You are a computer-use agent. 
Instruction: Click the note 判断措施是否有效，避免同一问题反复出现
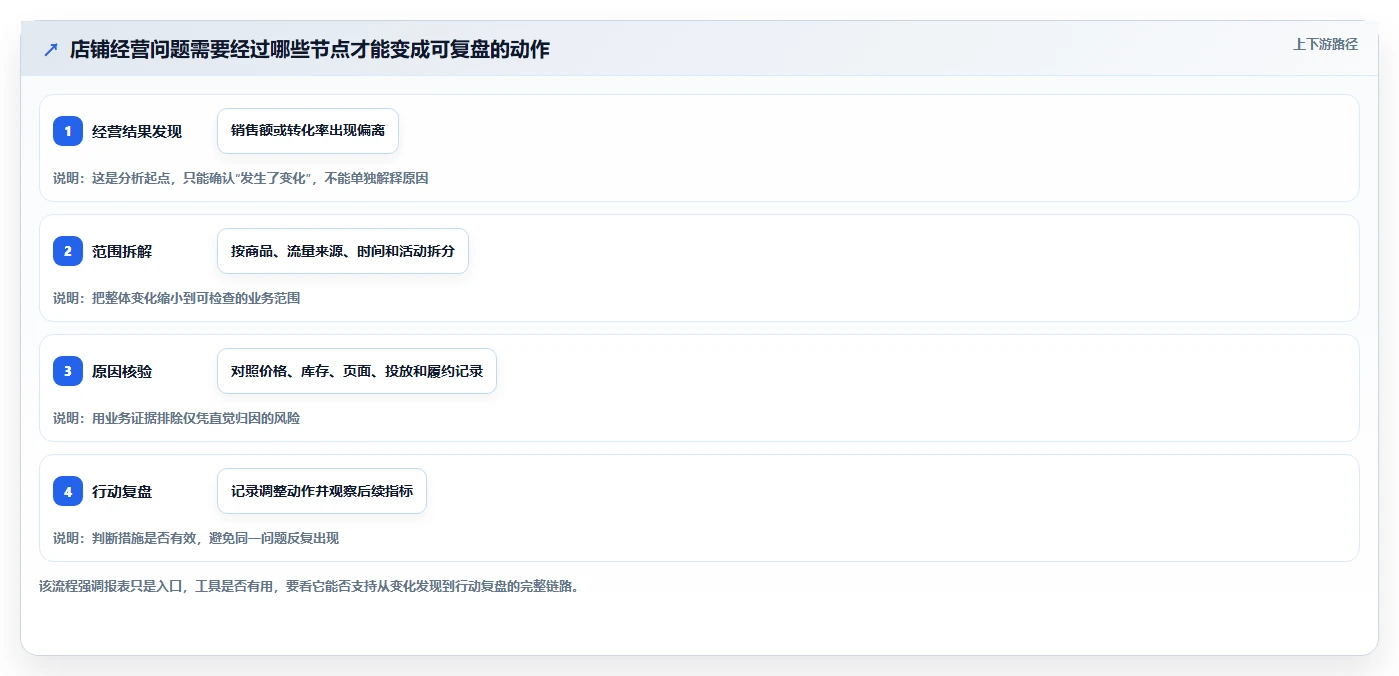pyautogui.click(x=215, y=538)
